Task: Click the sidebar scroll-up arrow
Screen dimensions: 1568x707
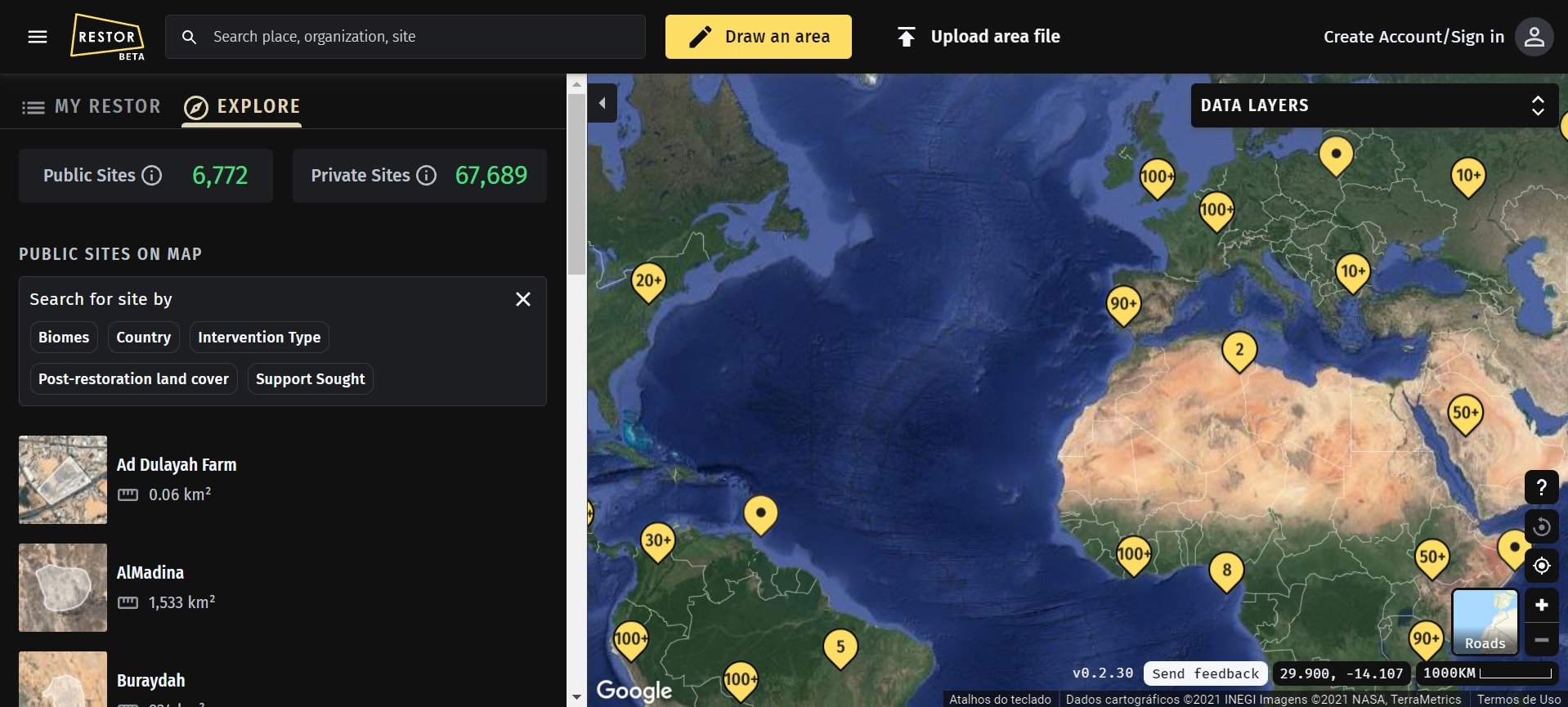Action: click(x=576, y=83)
